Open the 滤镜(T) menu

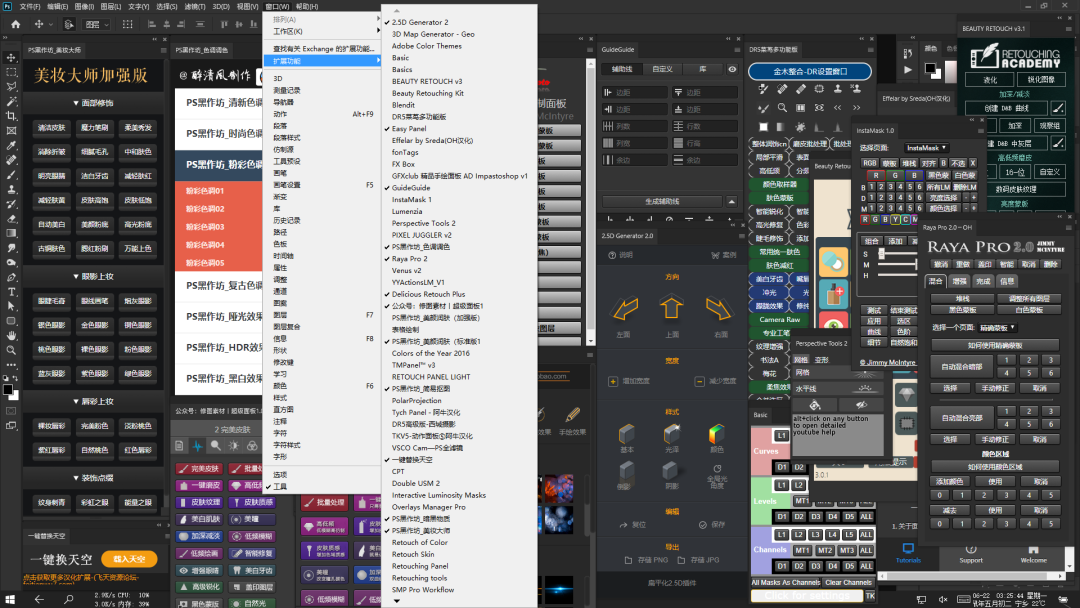point(195,6)
